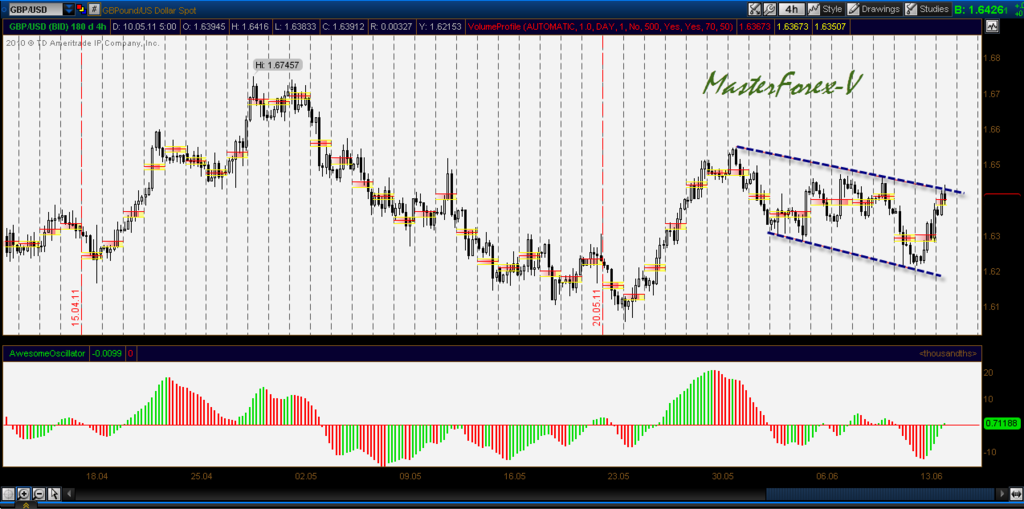Click the 23.05 date on time axis

618,476
